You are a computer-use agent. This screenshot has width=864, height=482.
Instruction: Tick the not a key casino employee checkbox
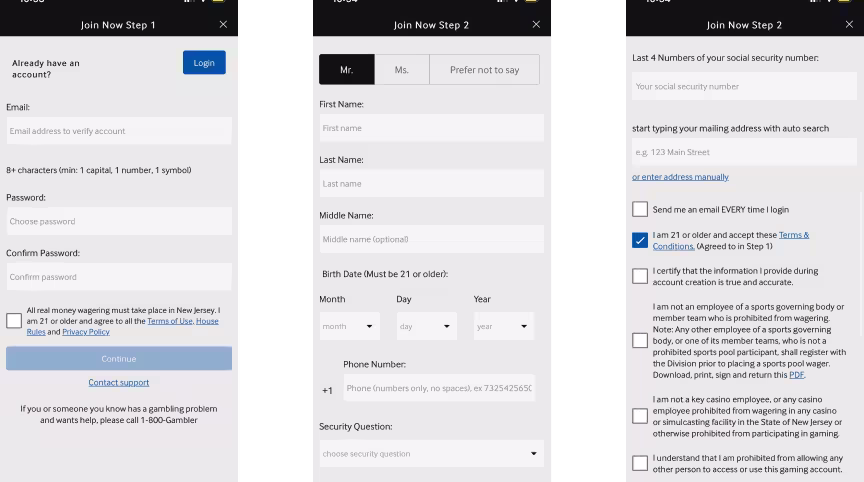[x=640, y=416]
